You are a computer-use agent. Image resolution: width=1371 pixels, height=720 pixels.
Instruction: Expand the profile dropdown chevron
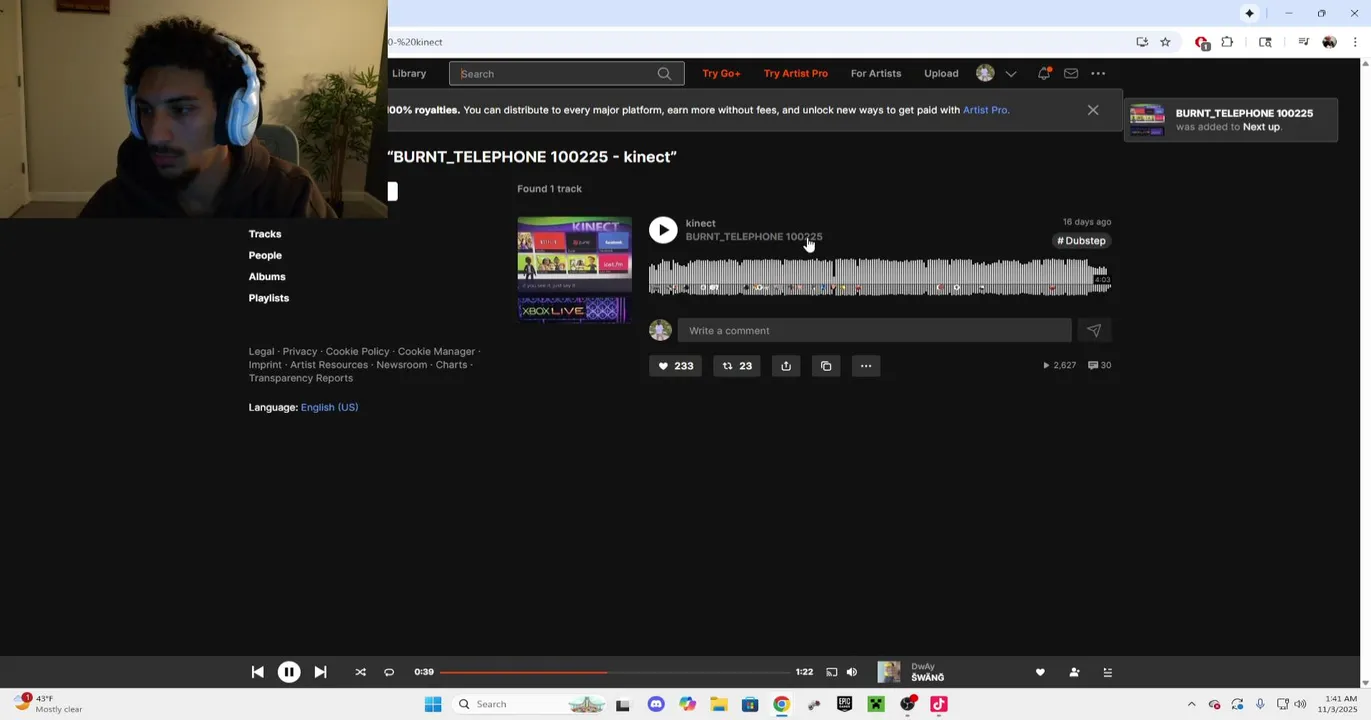1011,74
